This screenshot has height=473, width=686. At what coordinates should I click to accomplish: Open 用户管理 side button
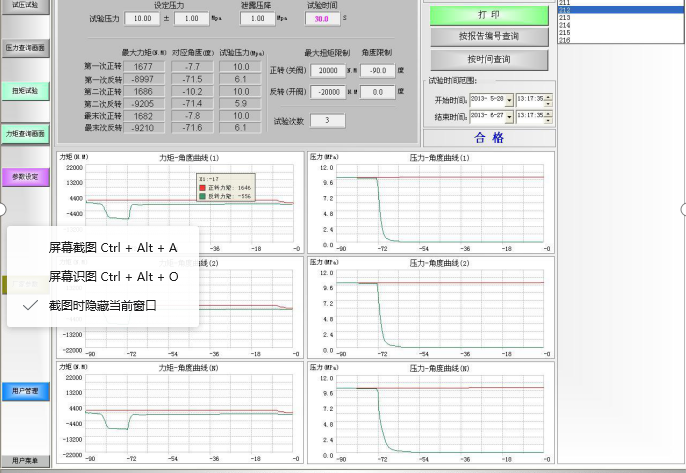click(x=24, y=390)
